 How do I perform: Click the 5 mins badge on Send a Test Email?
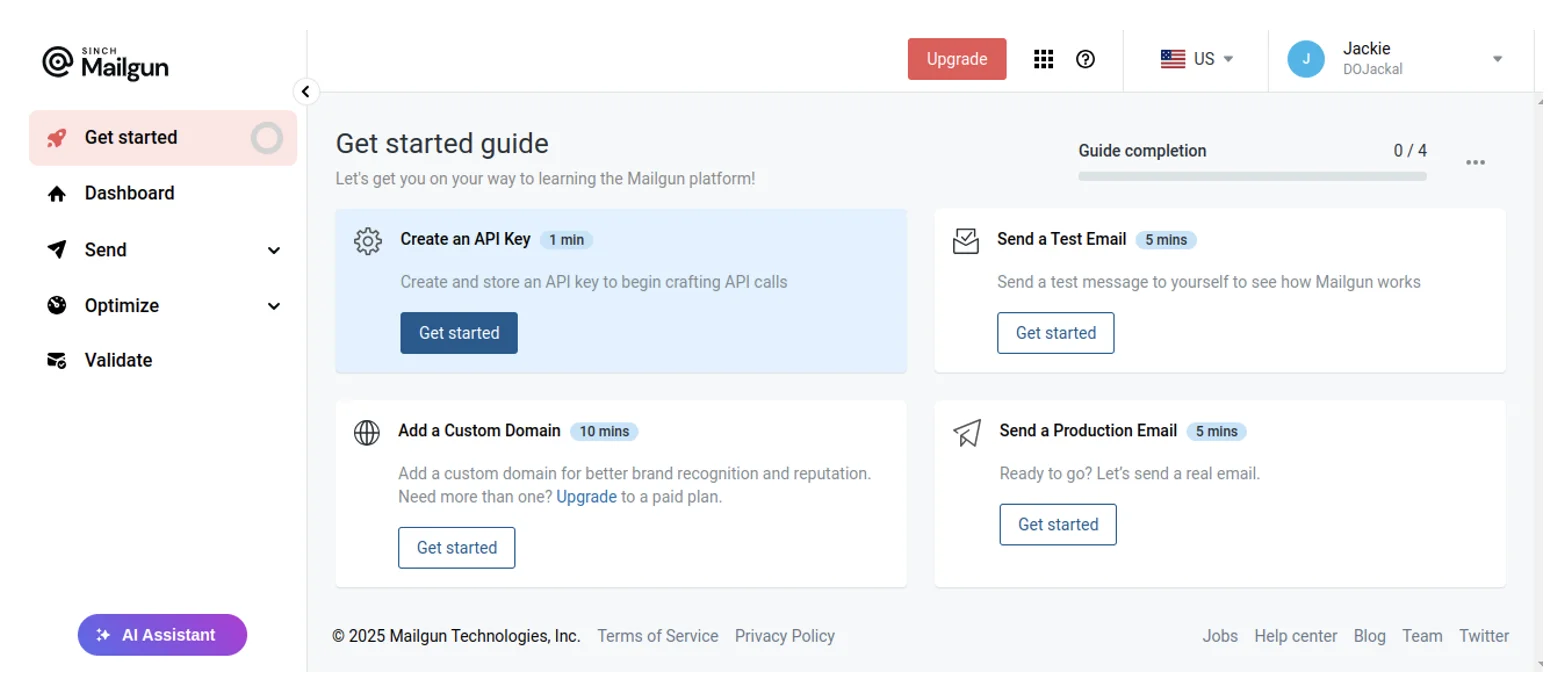(x=1166, y=240)
